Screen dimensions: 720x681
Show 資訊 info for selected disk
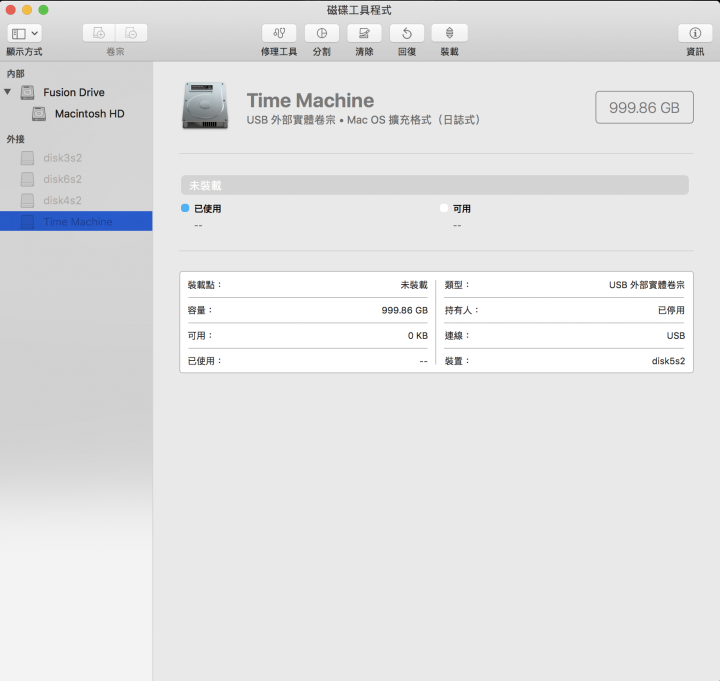pos(695,33)
